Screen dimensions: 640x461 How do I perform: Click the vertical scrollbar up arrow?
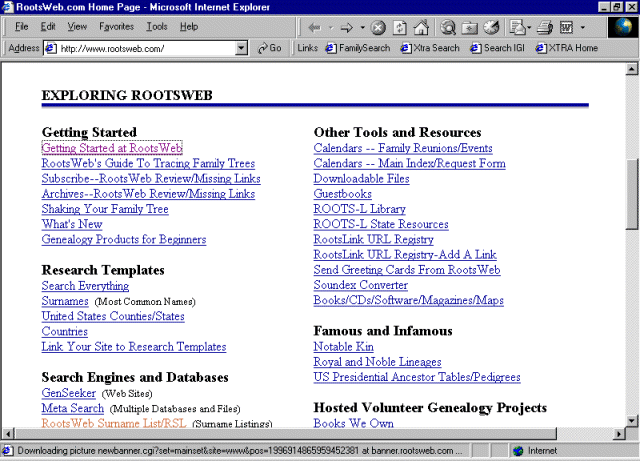tap(631, 69)
